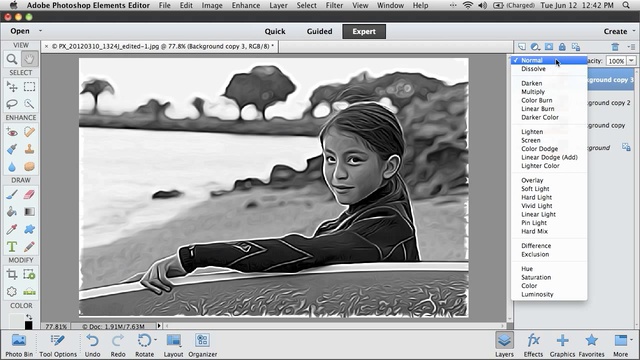
Task: Toggle the Layers panel button
Action: tap(504, 345)
